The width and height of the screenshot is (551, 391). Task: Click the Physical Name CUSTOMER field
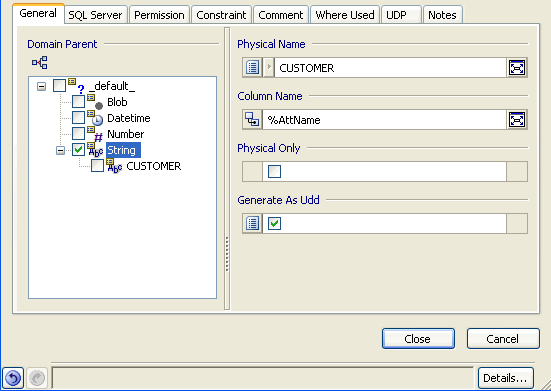(x=390, y=67)
